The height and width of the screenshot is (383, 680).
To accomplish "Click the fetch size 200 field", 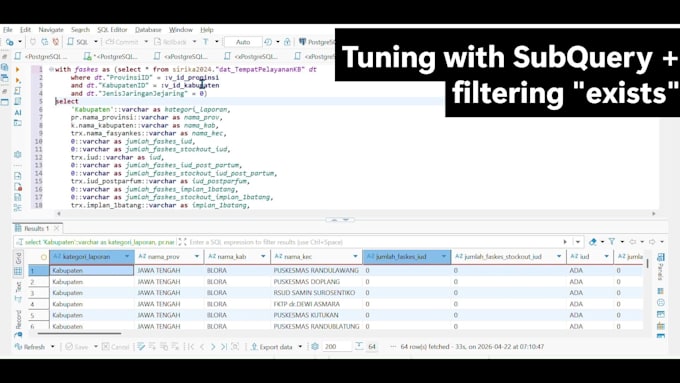I will (x=336, y=347).
